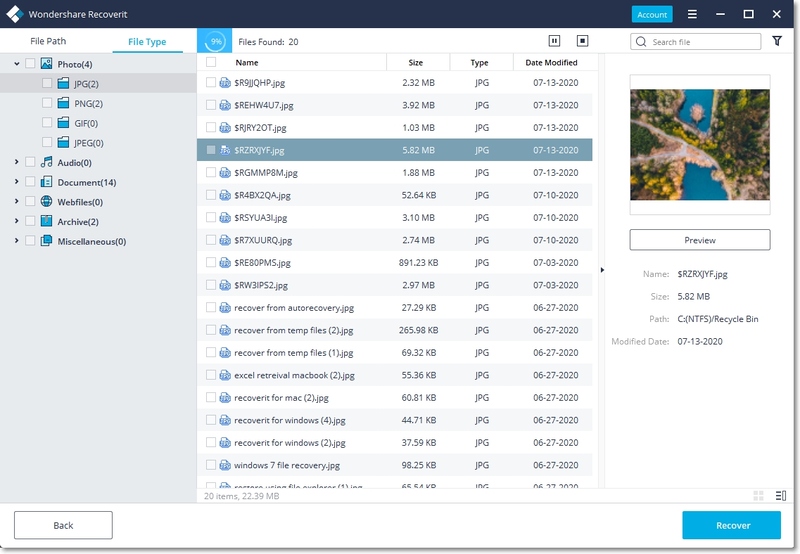Expand the Webfiles(0) tree node
800x554 pixels.
(x=16, y=202)
